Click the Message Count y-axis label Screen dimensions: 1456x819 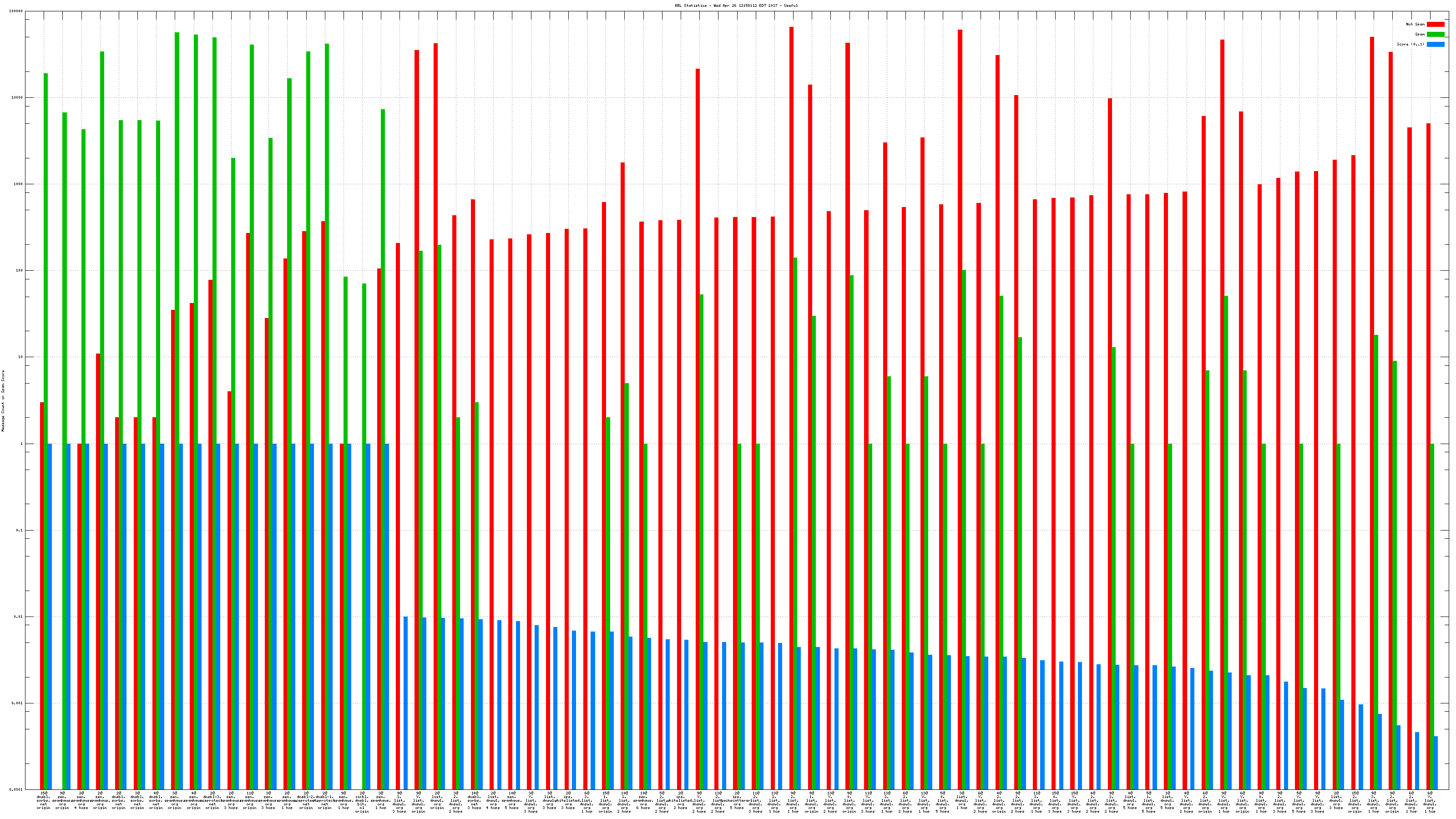point(3,401)
